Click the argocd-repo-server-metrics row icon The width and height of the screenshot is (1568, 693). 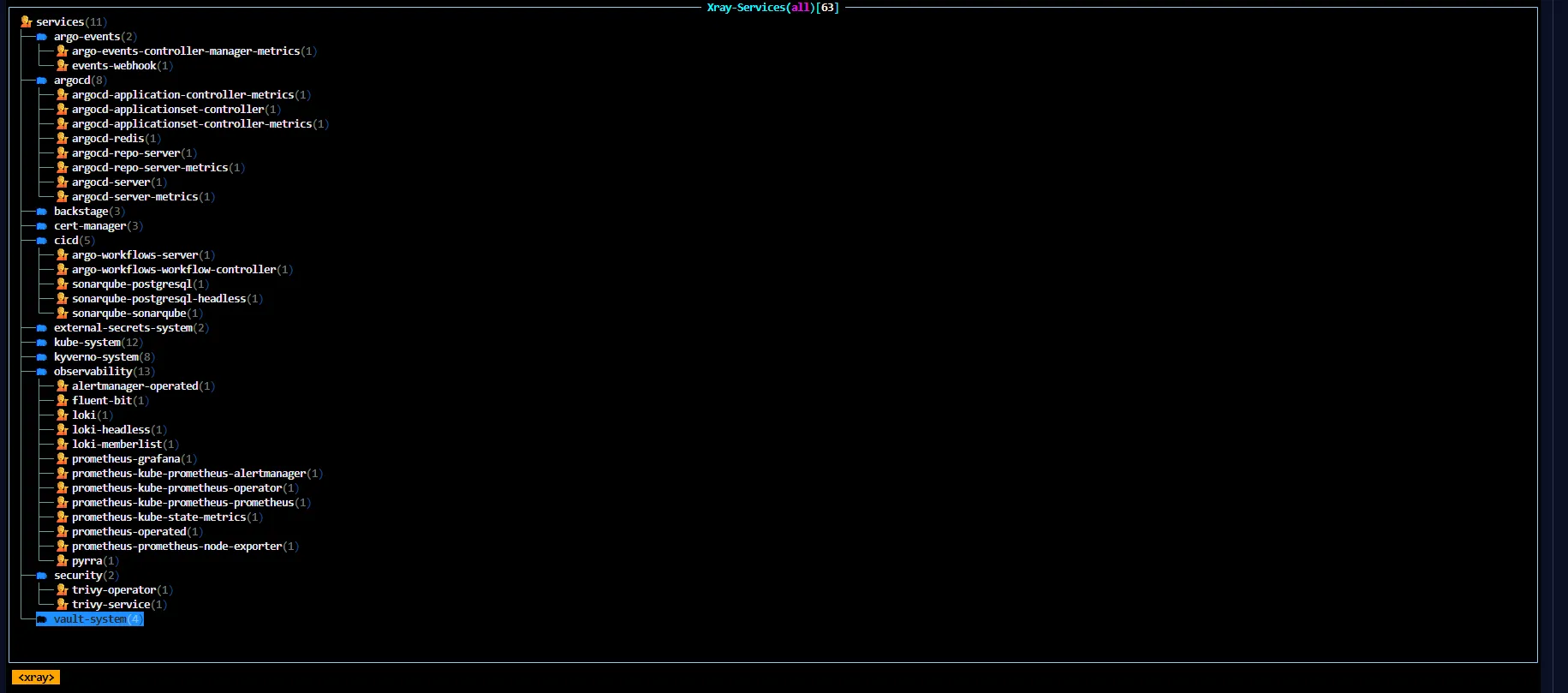pos(63,168)
